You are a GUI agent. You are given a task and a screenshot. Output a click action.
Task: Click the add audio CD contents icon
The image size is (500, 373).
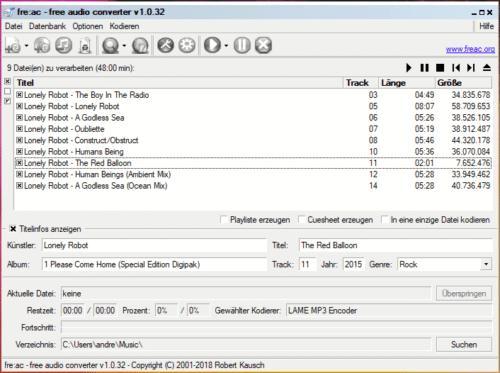[x=42, y=45]
